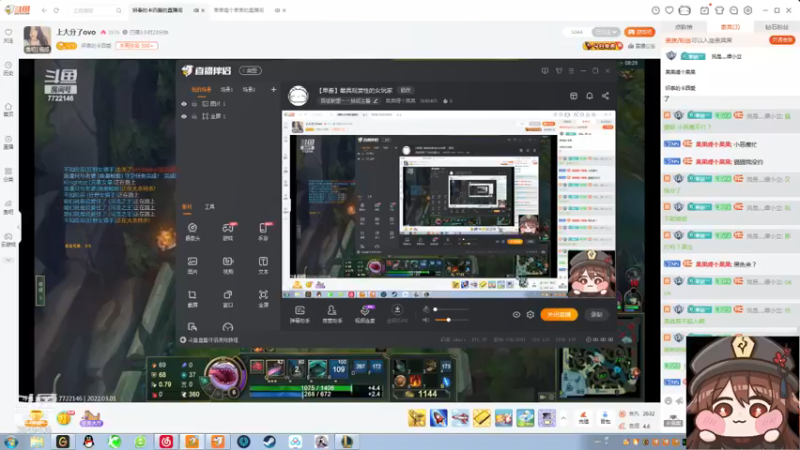800x450 pixels.
Task: Click the download icon below the stream preview
Action: pos(397,310)
